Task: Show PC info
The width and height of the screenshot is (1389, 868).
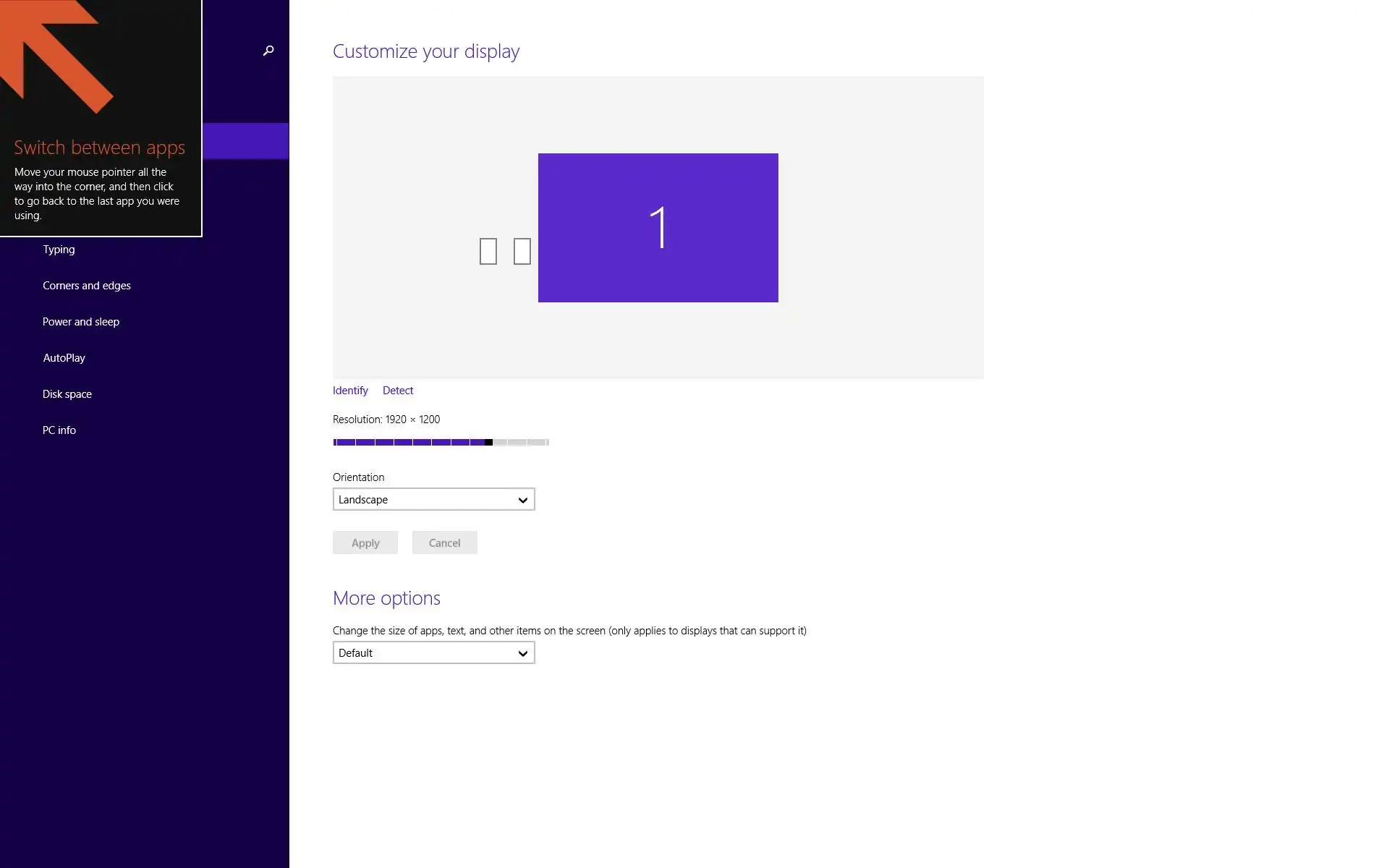Action: (59, 430)
